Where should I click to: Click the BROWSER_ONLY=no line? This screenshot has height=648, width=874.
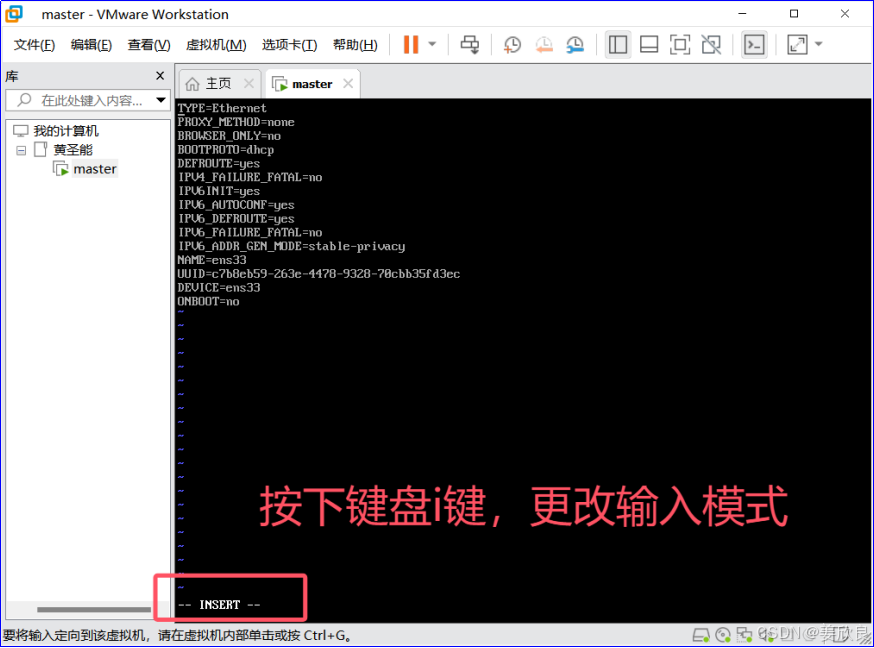tap(229, 136)
